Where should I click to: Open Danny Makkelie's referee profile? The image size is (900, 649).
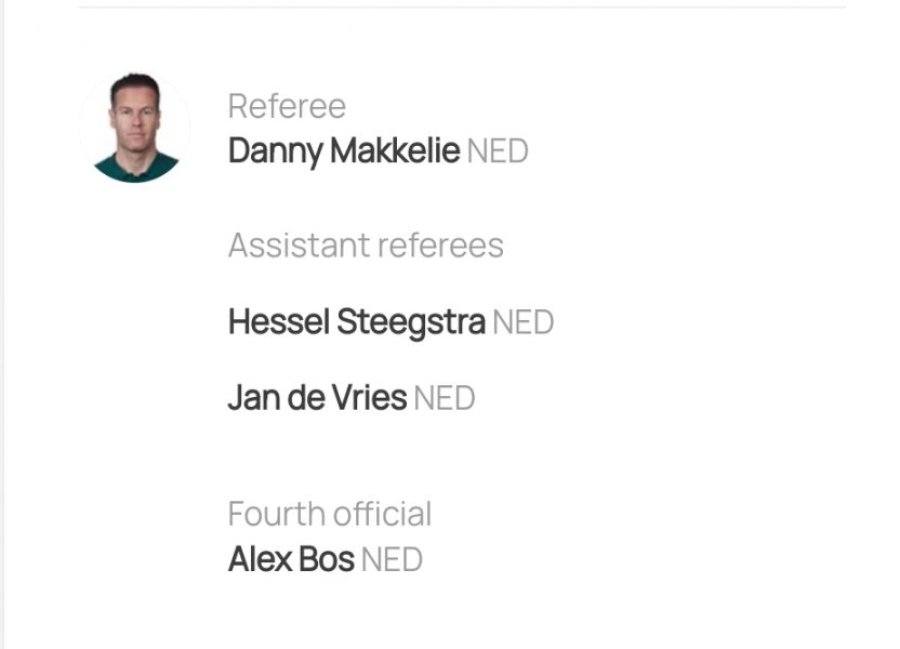[x=344, y=151]
